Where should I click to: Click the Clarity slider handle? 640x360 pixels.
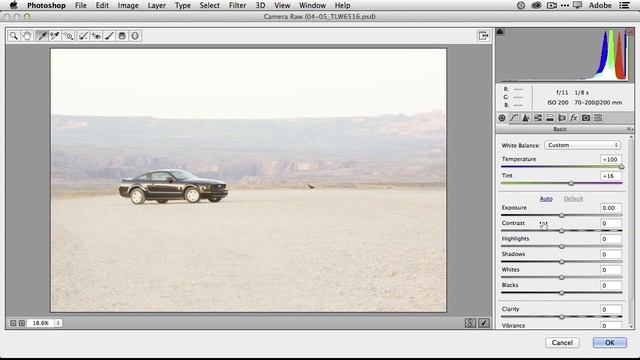pos(562,317)
